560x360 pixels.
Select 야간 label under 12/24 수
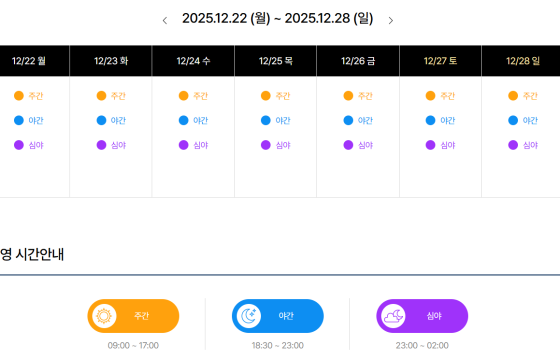201,120
